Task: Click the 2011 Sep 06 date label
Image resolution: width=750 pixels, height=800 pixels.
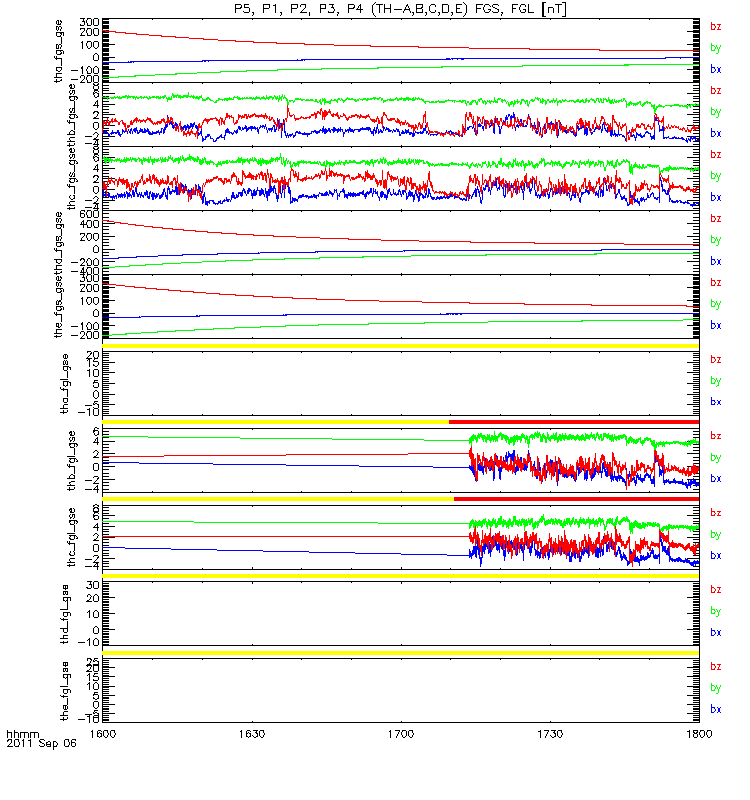Action: click(x=41, y=743)
